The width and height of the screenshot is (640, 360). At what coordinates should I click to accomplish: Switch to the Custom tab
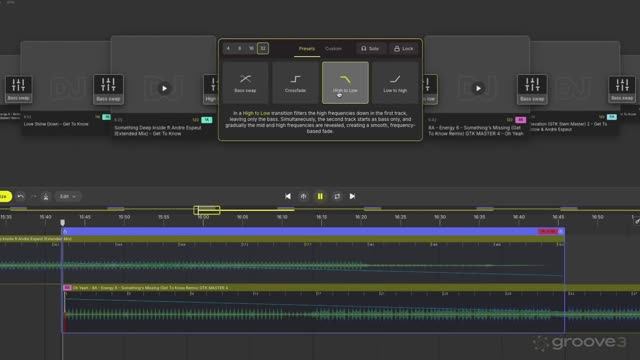coord(333,49)
